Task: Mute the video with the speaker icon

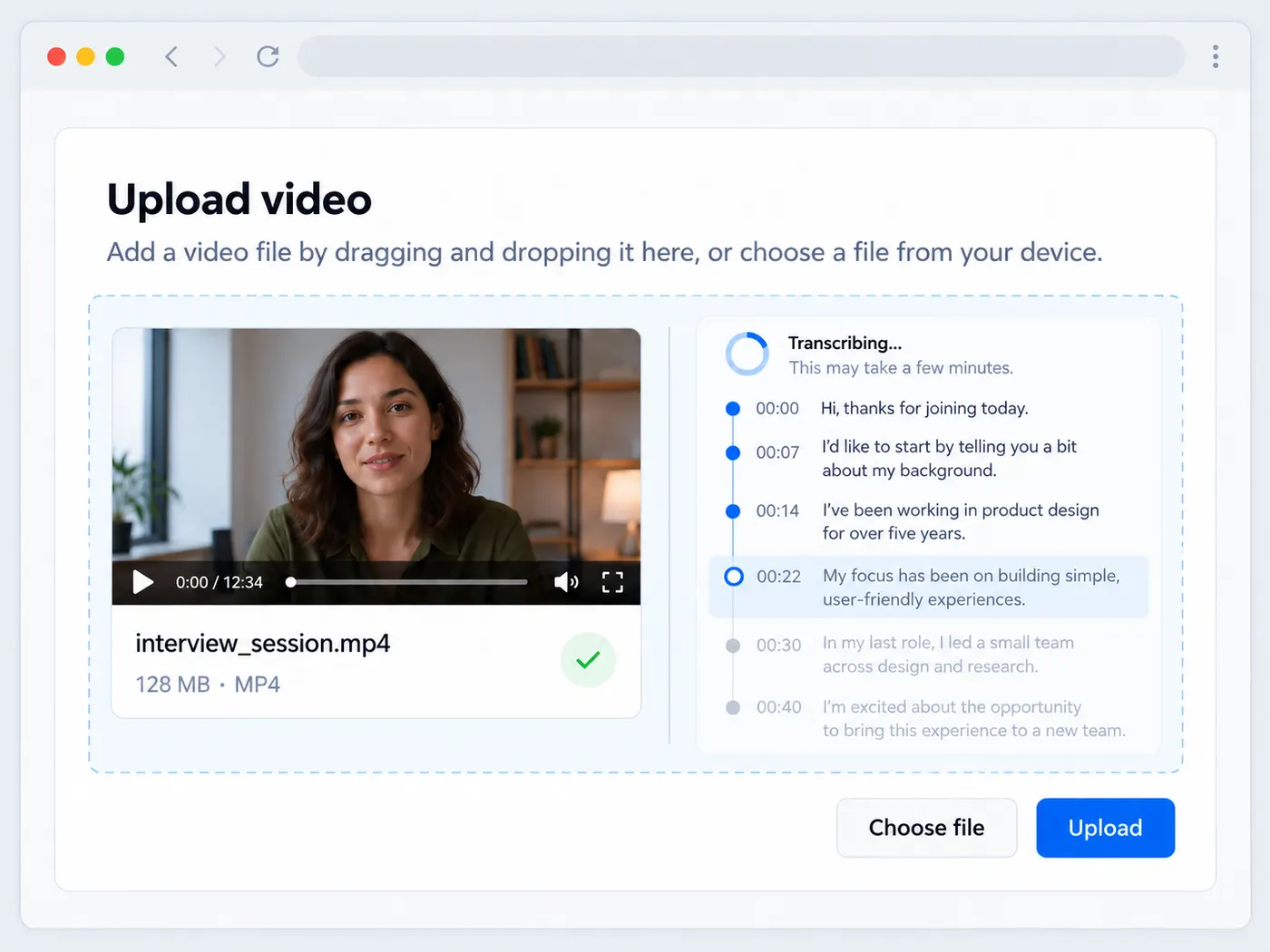Action: pyautogui.click(x=566, y=582)
